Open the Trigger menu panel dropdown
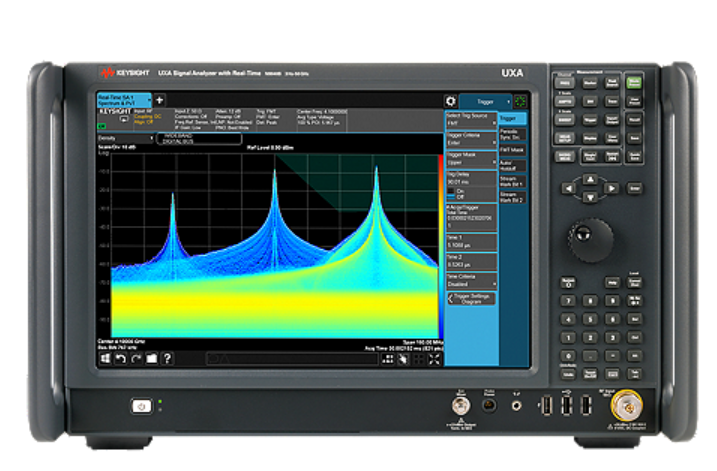717x471 pixels. click(486, 102)
